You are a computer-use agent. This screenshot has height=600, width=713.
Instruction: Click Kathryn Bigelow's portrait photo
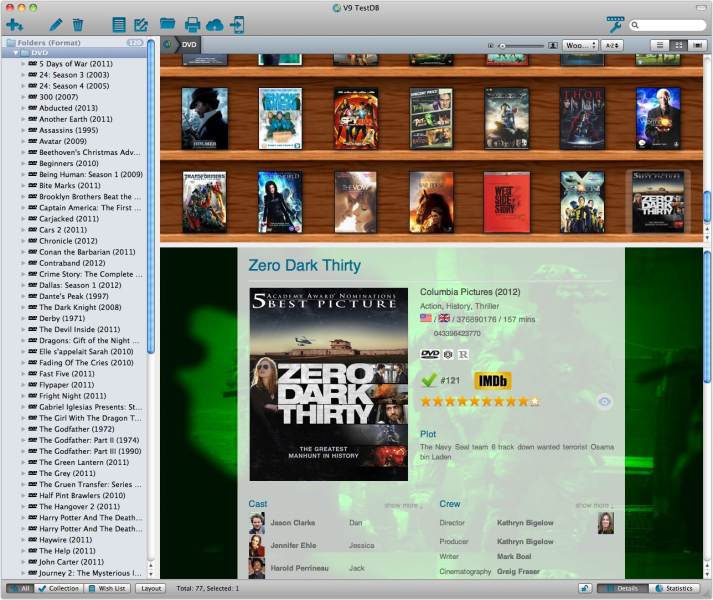coord(606,523)
